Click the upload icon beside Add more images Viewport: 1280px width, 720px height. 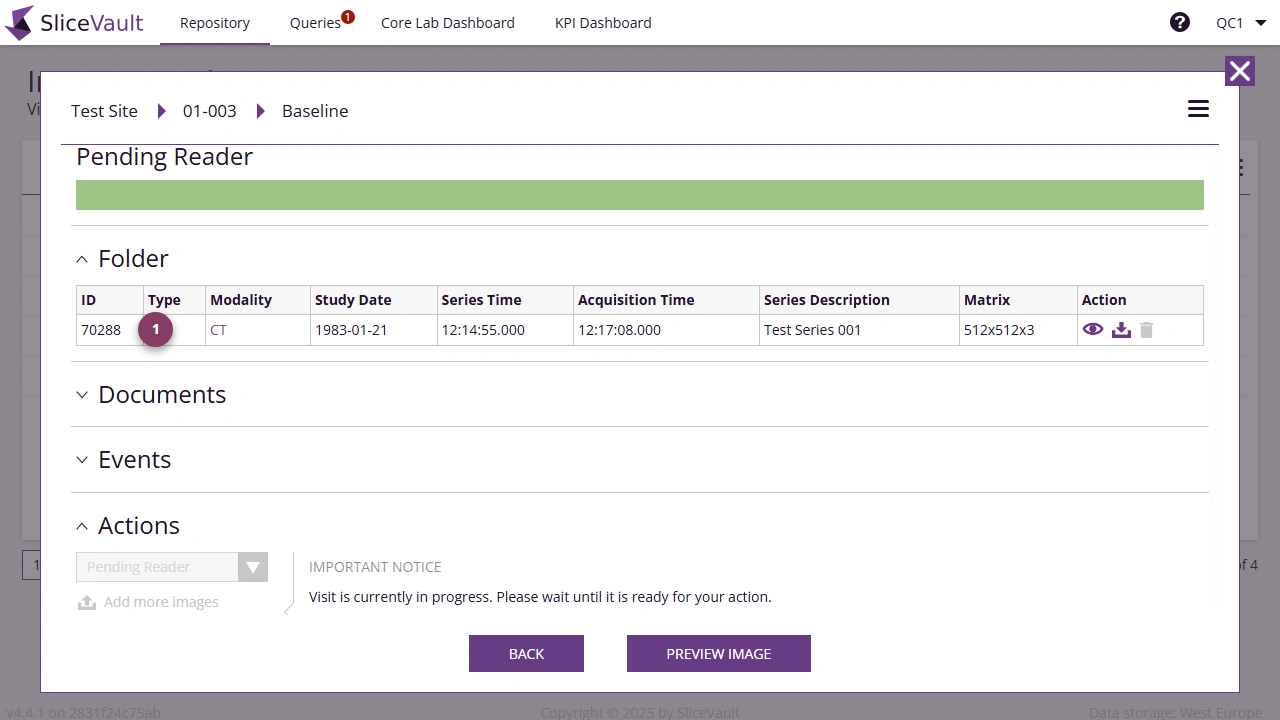(87, 602)
